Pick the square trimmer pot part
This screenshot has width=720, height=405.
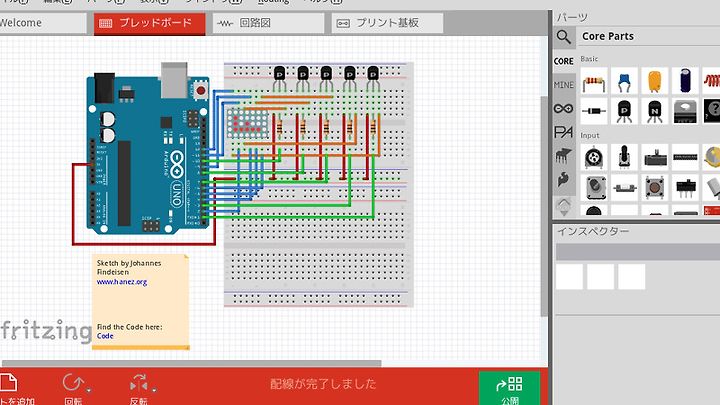(594, 188)
